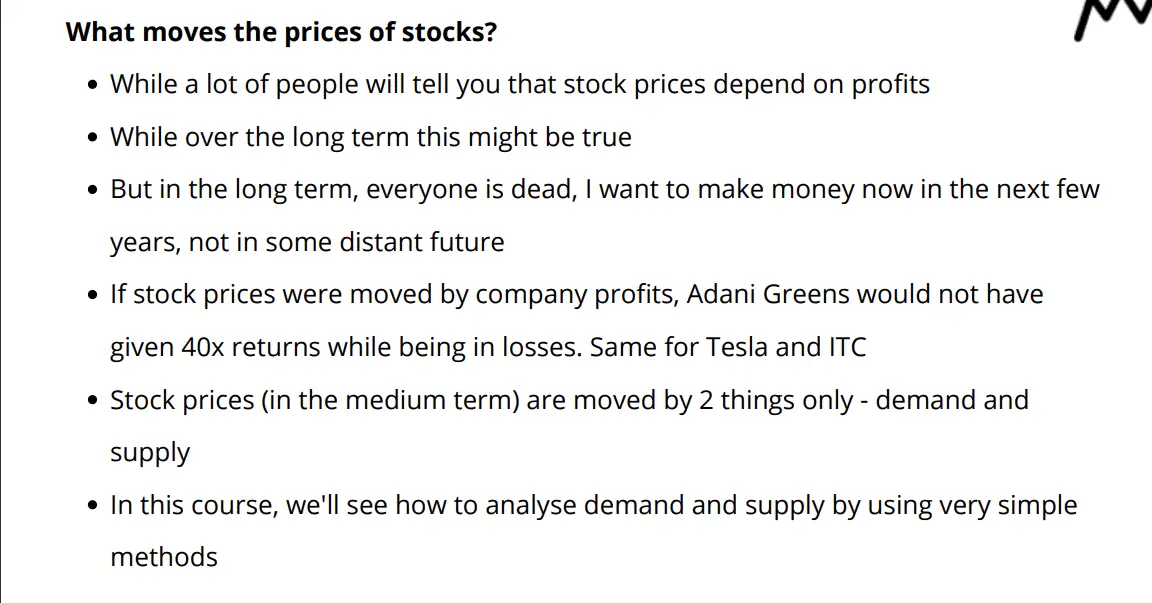
Task: Click the bullet dot before "But in the long term"
Action: 94,190
